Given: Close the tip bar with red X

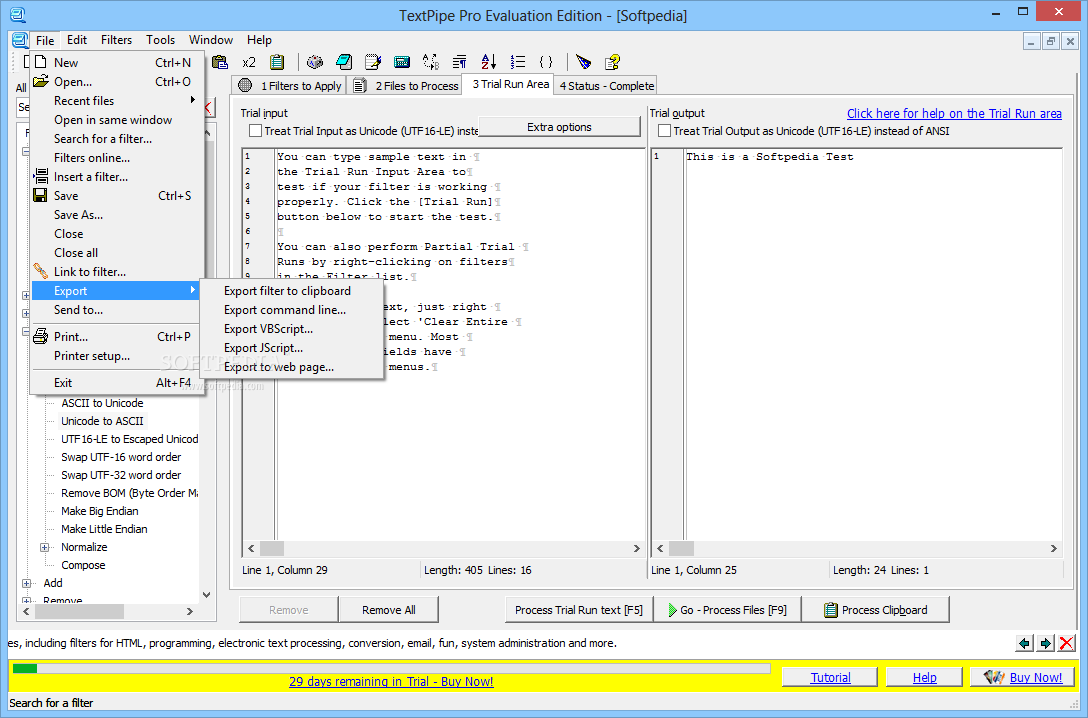Looking at the screenshot, I should pos(1067,643).
